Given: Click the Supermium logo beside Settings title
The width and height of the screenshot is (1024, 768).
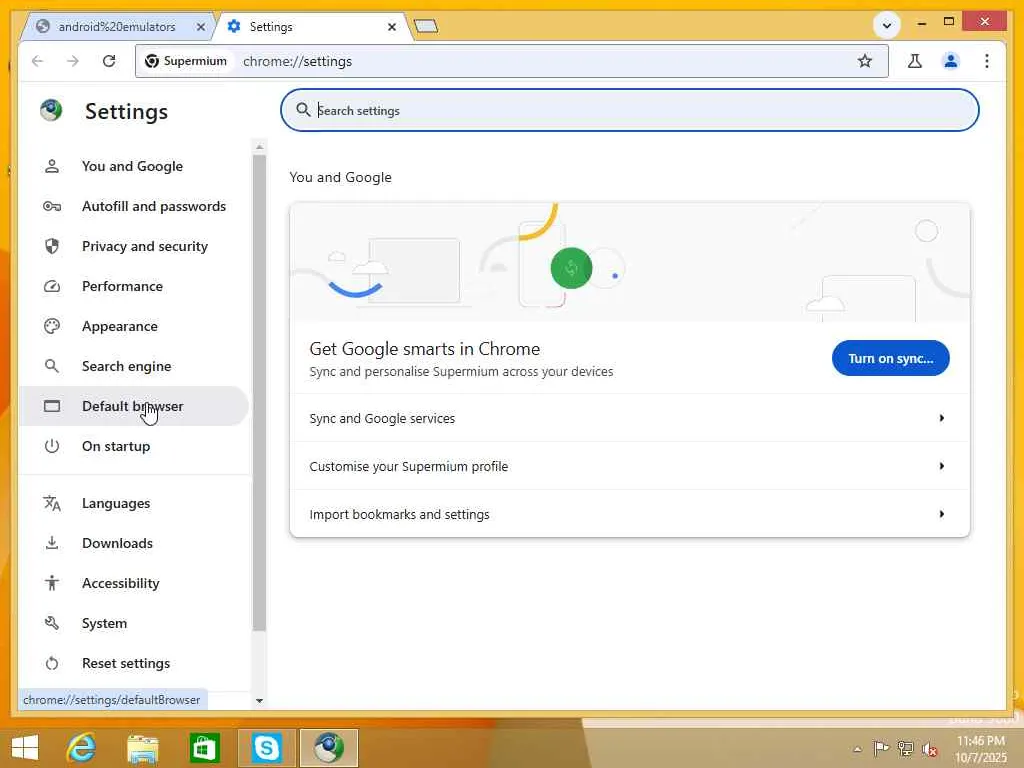Looking at the screenshot, I should point(51,110).
